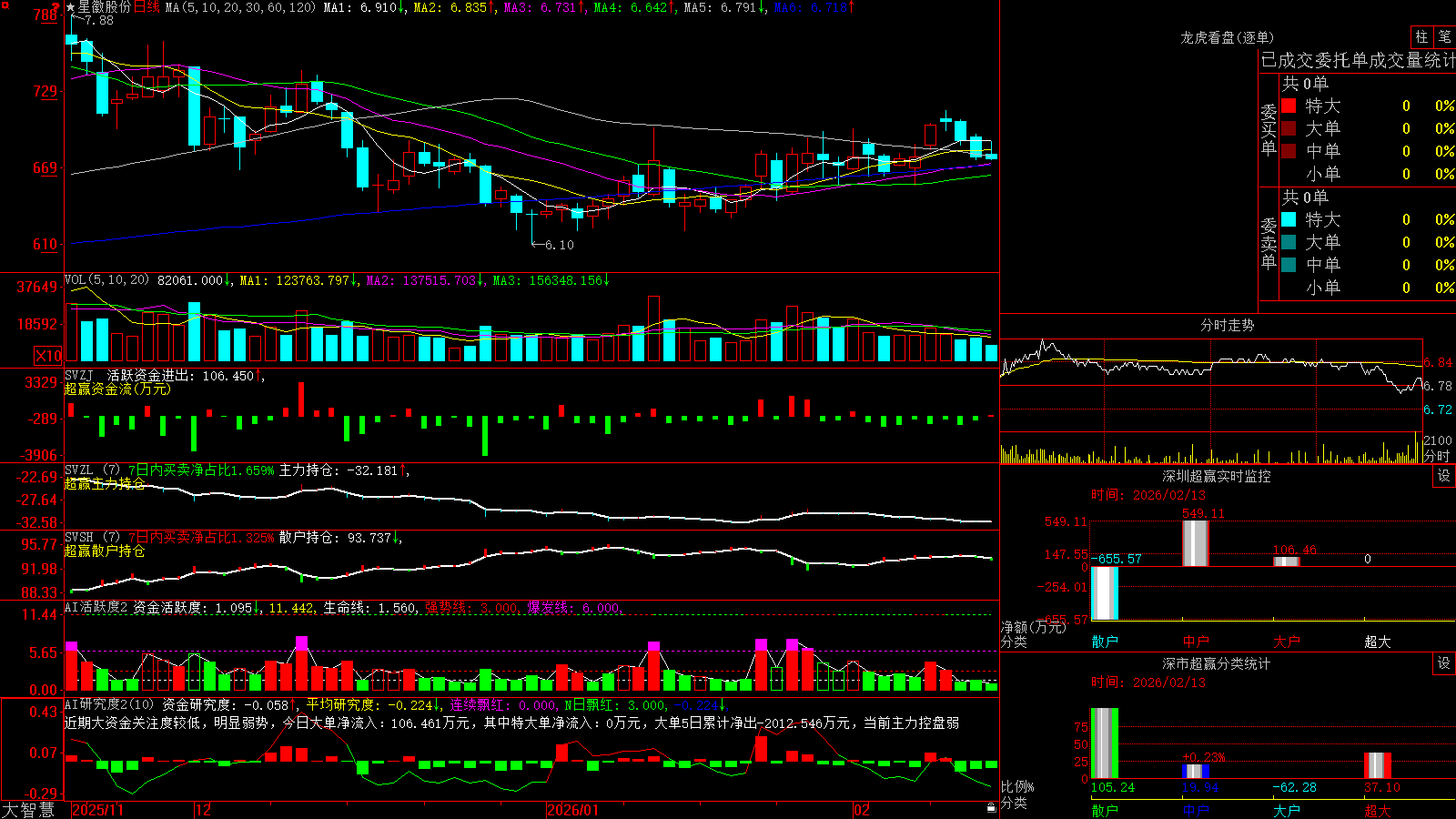Click the red 特大 buy order color swatch
Viewport: 1456px width, 819px height.
tap(1289, 106)
